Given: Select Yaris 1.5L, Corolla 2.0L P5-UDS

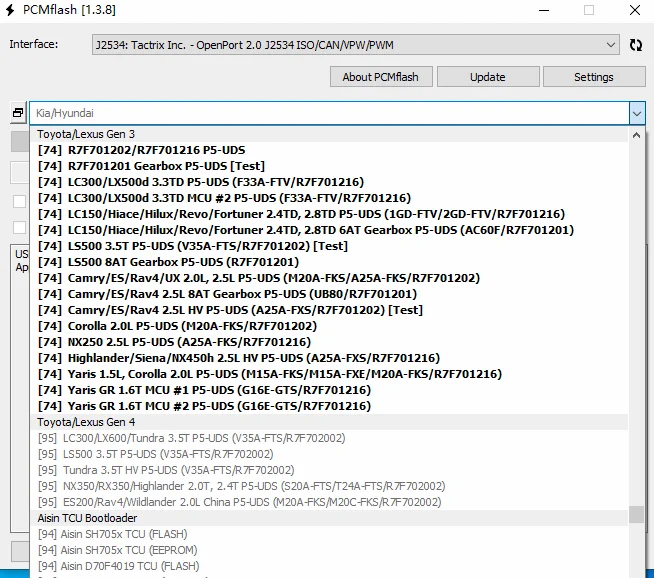Looking at the screenshot, I should pyautogui.click(x=329, y=374).
